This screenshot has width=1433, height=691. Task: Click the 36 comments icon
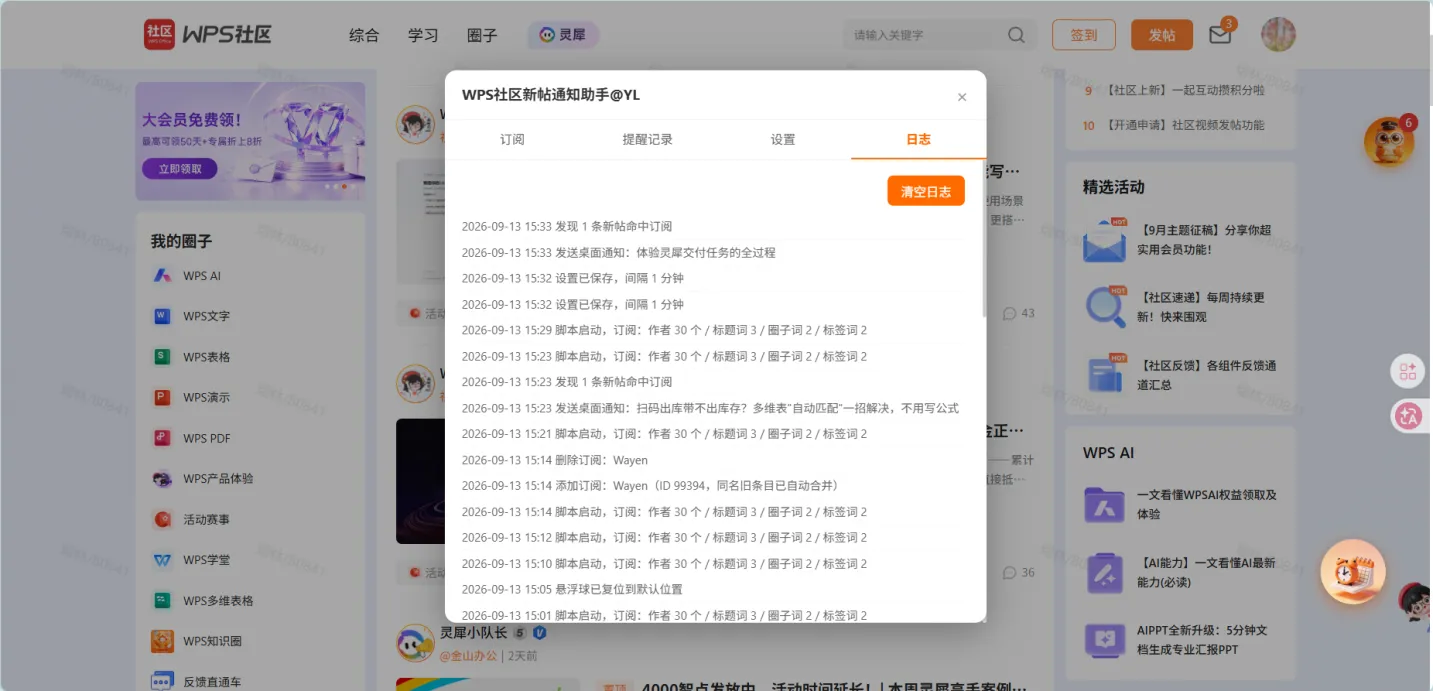click(x=1010, y=573)
